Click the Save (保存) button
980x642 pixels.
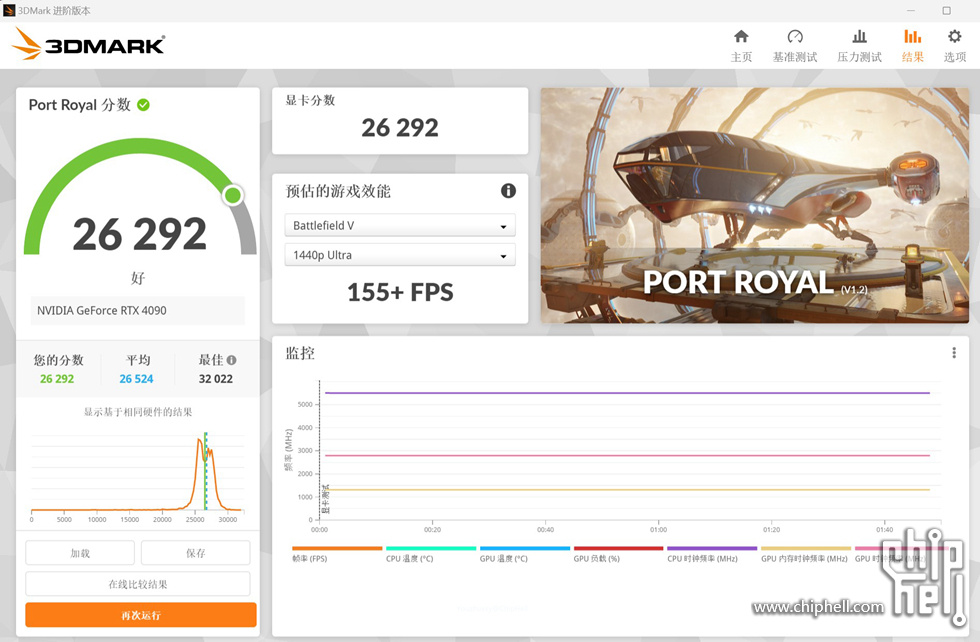coord(195,553)
